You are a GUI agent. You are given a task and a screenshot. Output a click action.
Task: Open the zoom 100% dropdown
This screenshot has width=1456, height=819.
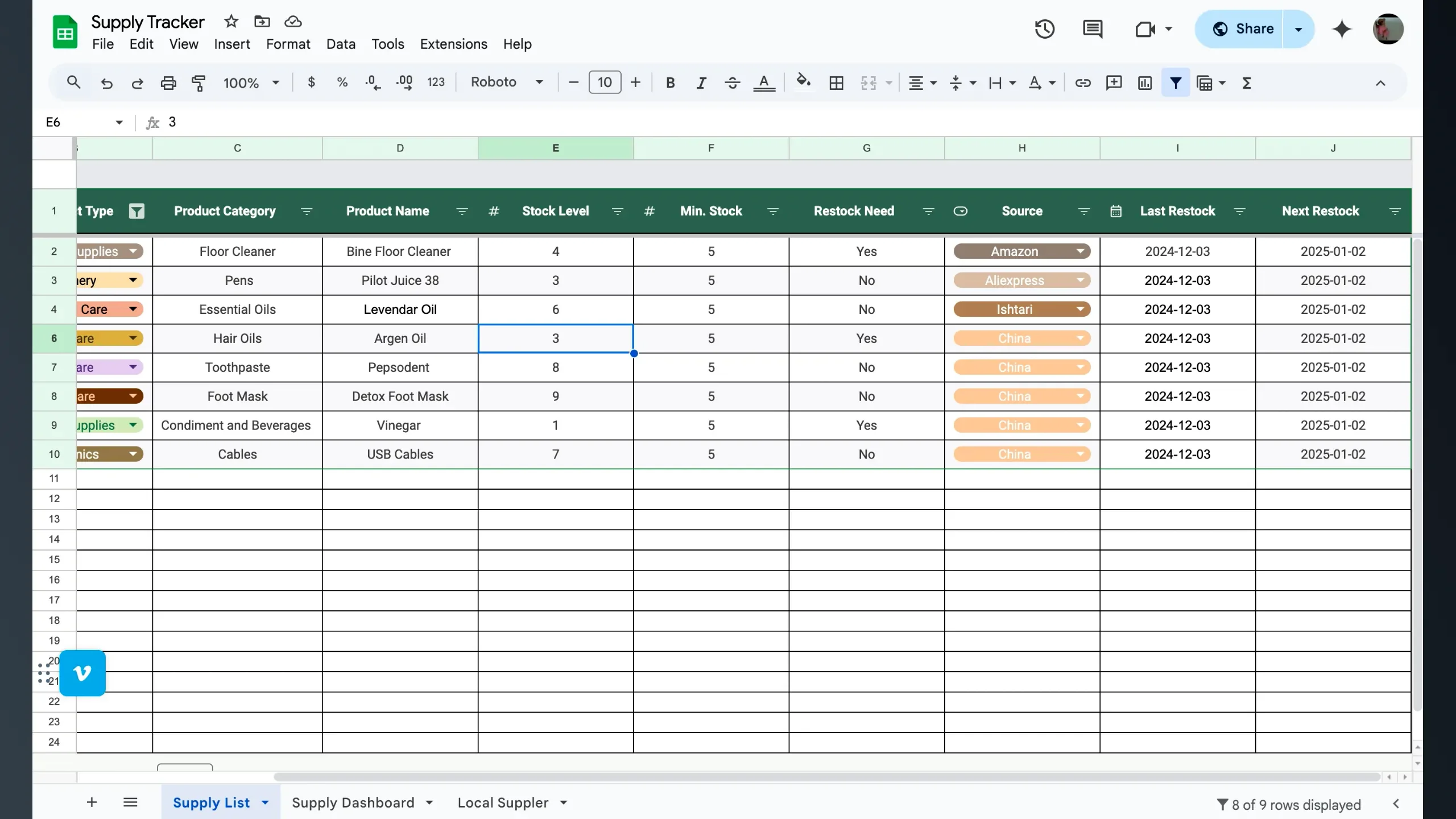point(251,83)
